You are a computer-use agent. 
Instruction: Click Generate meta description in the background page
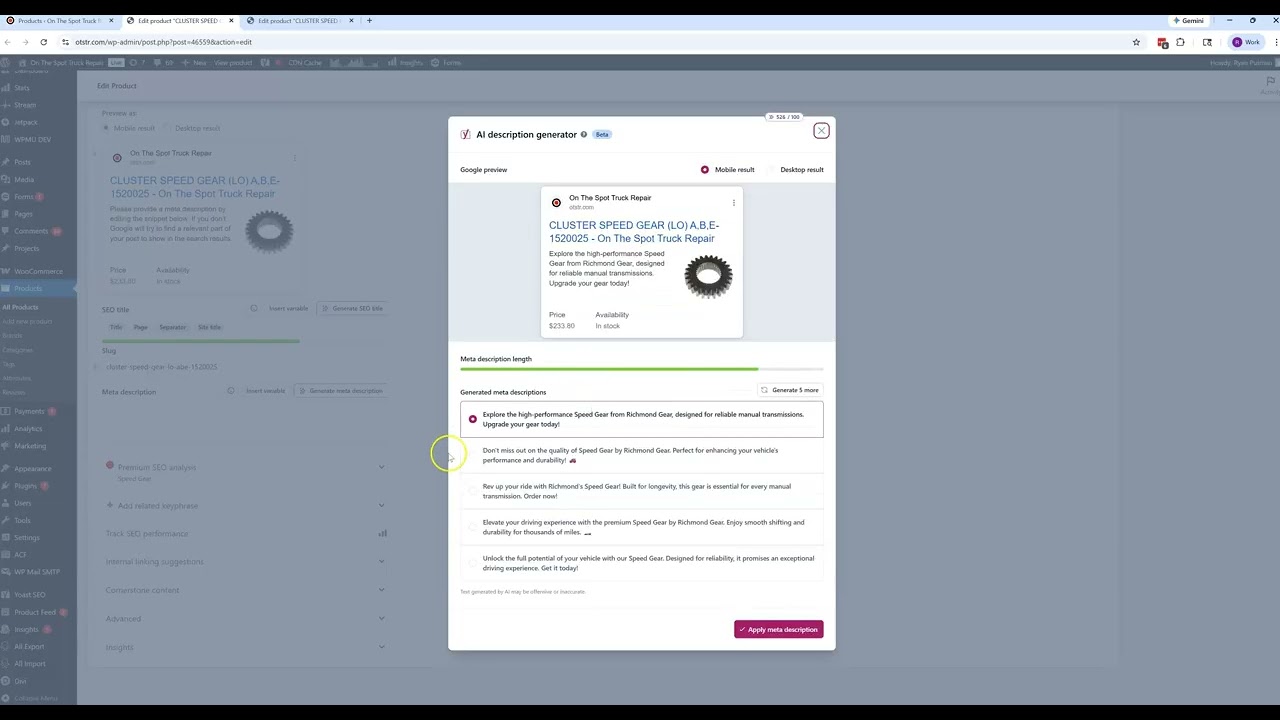[x=340, y=391]
